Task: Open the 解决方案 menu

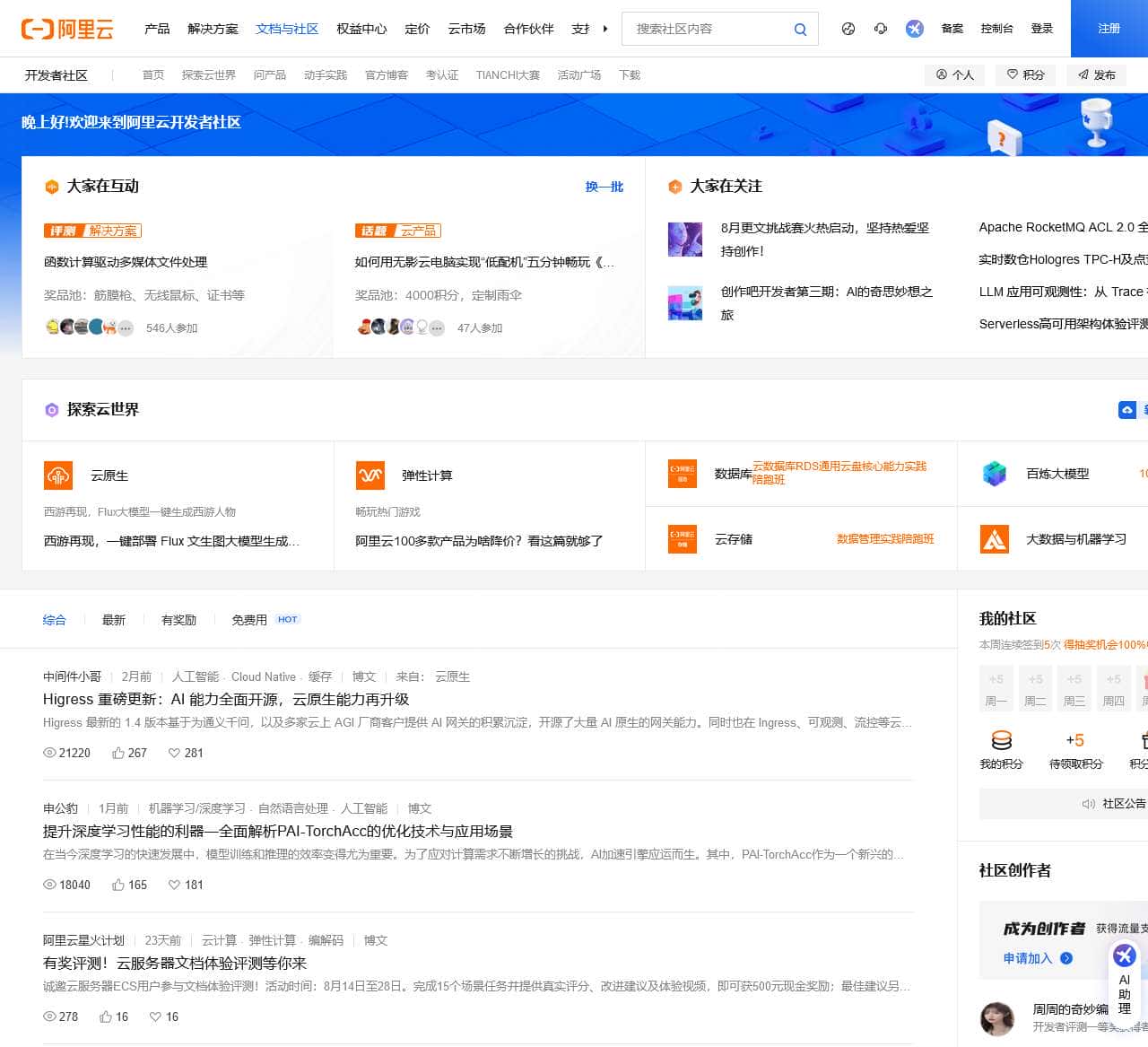Action: coord(213,29)
